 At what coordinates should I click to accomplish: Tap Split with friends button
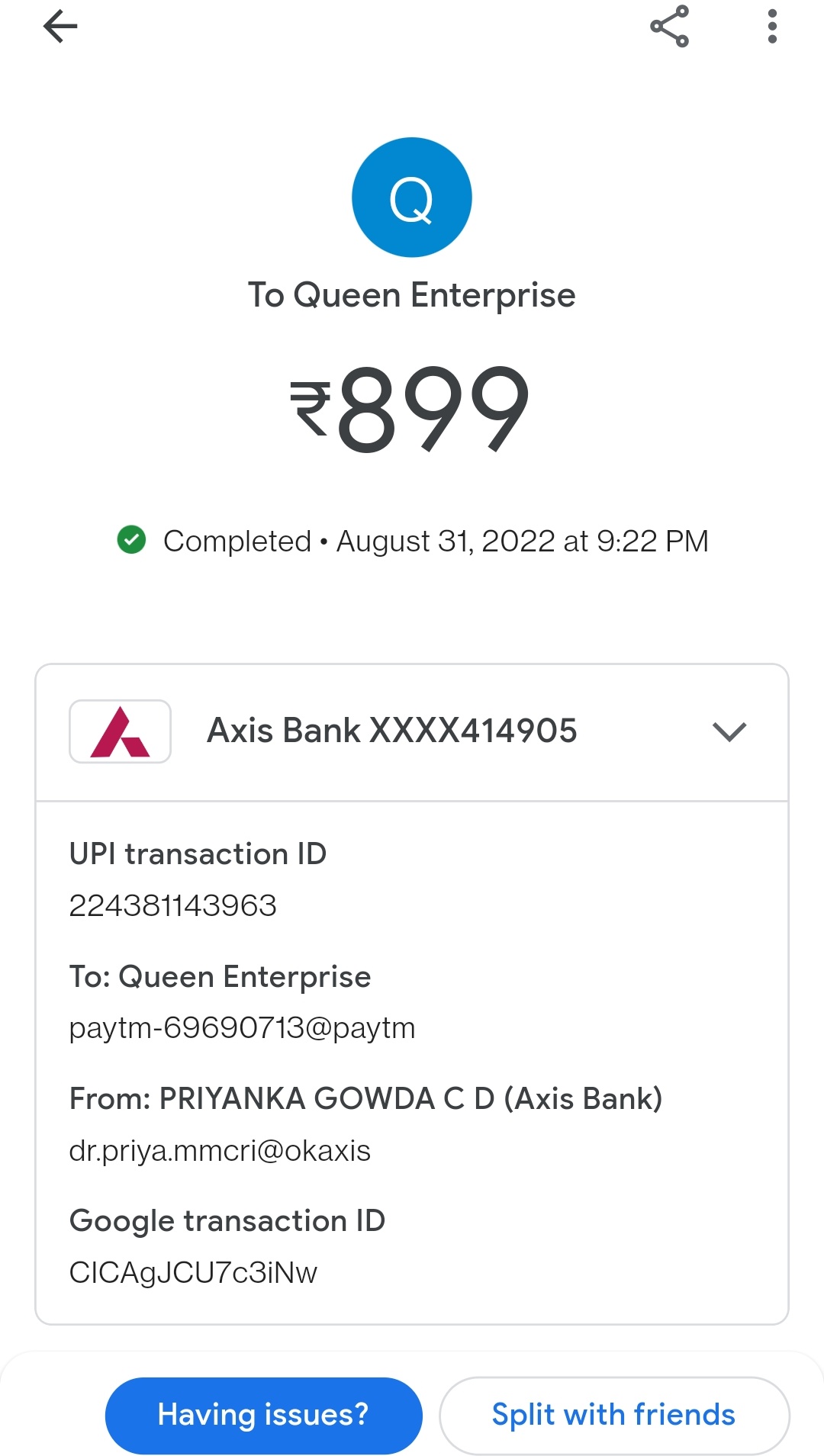coord(613,1415)
